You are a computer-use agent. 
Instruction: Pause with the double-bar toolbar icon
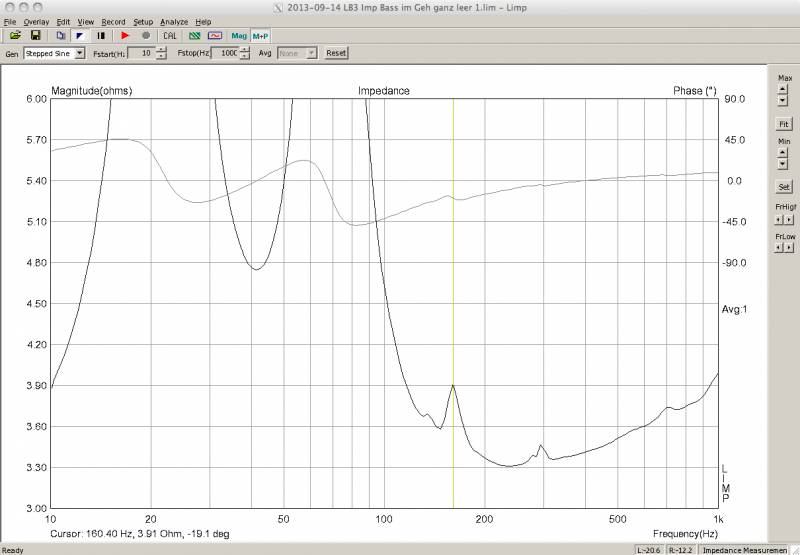101,36
